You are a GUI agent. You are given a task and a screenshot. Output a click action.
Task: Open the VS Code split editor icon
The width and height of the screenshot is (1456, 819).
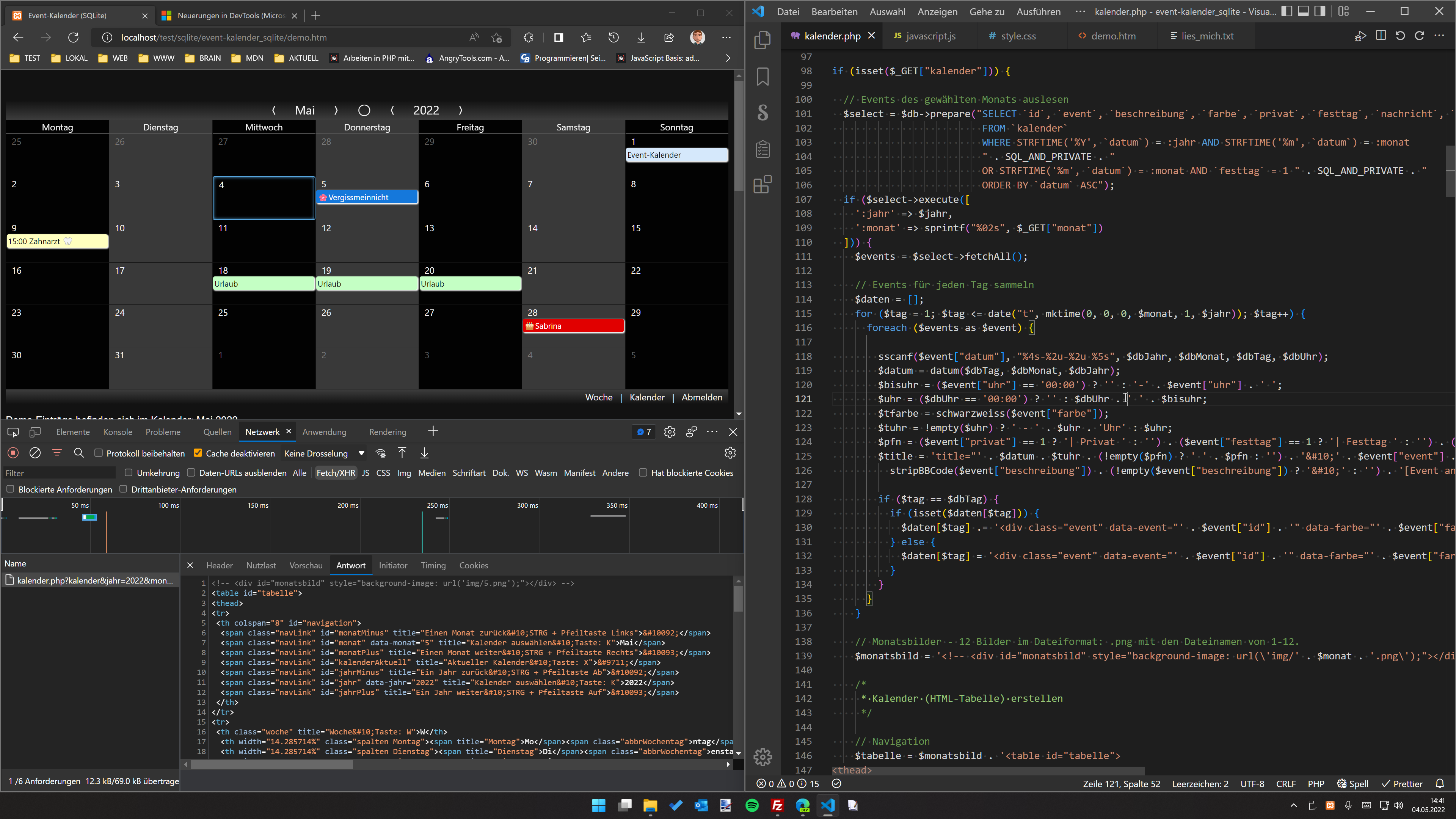tap(1381, 36)
